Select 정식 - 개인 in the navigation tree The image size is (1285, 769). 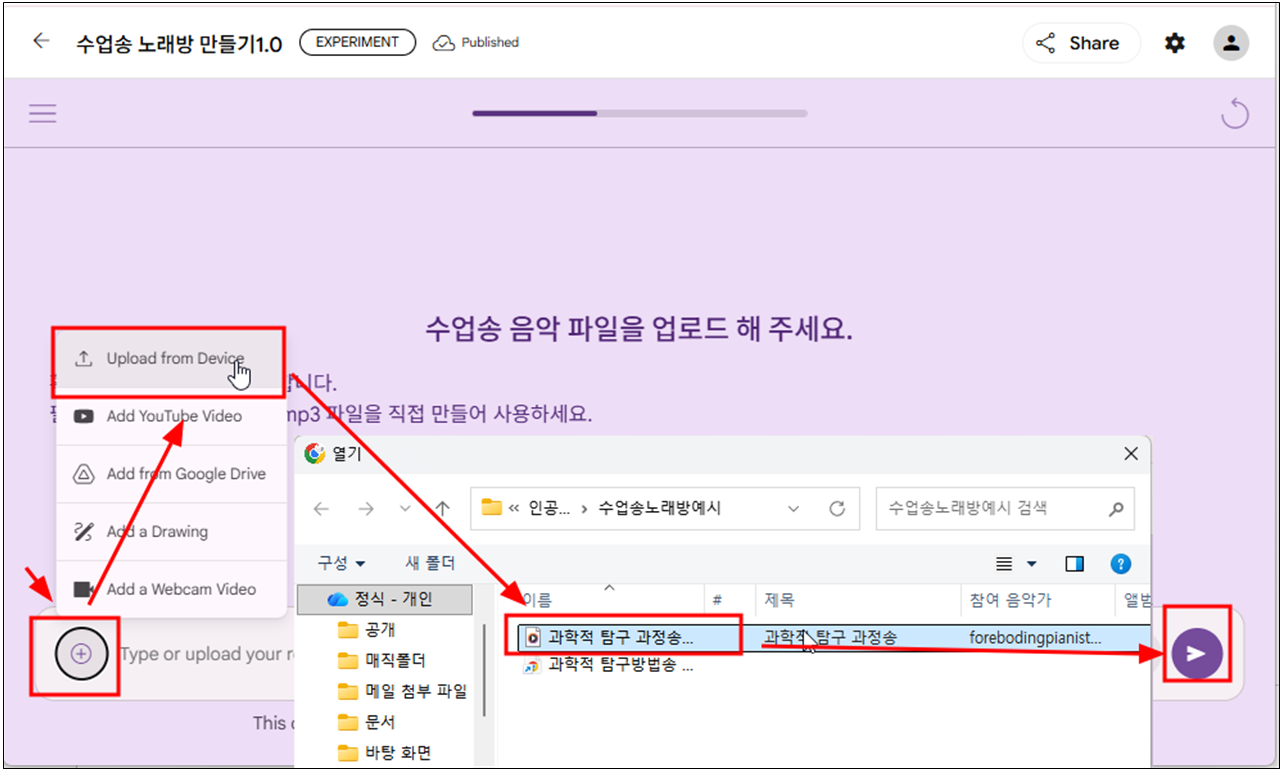coord(384,599)
